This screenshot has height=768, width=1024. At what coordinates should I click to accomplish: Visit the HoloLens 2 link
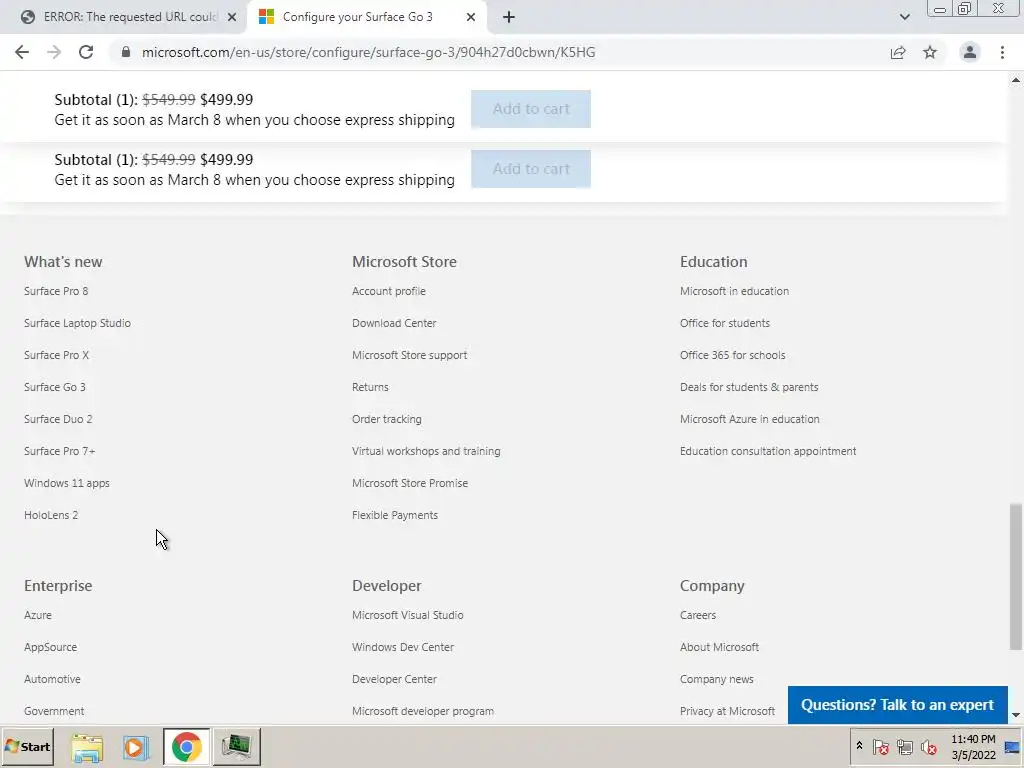[x=51, y=515]
